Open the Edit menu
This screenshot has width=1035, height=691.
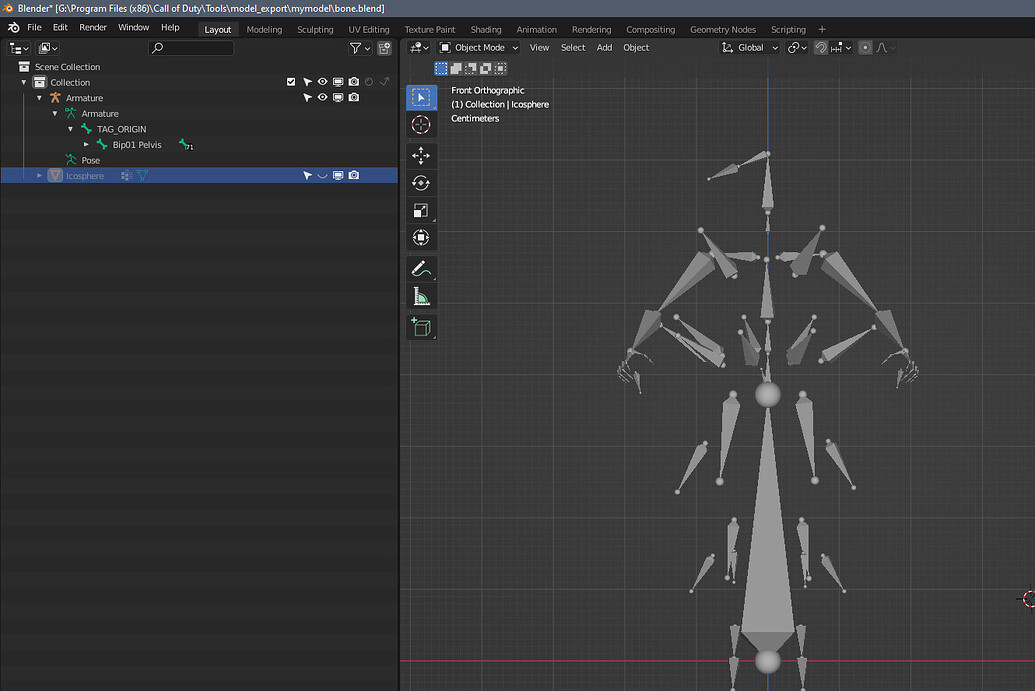point(60,28)
